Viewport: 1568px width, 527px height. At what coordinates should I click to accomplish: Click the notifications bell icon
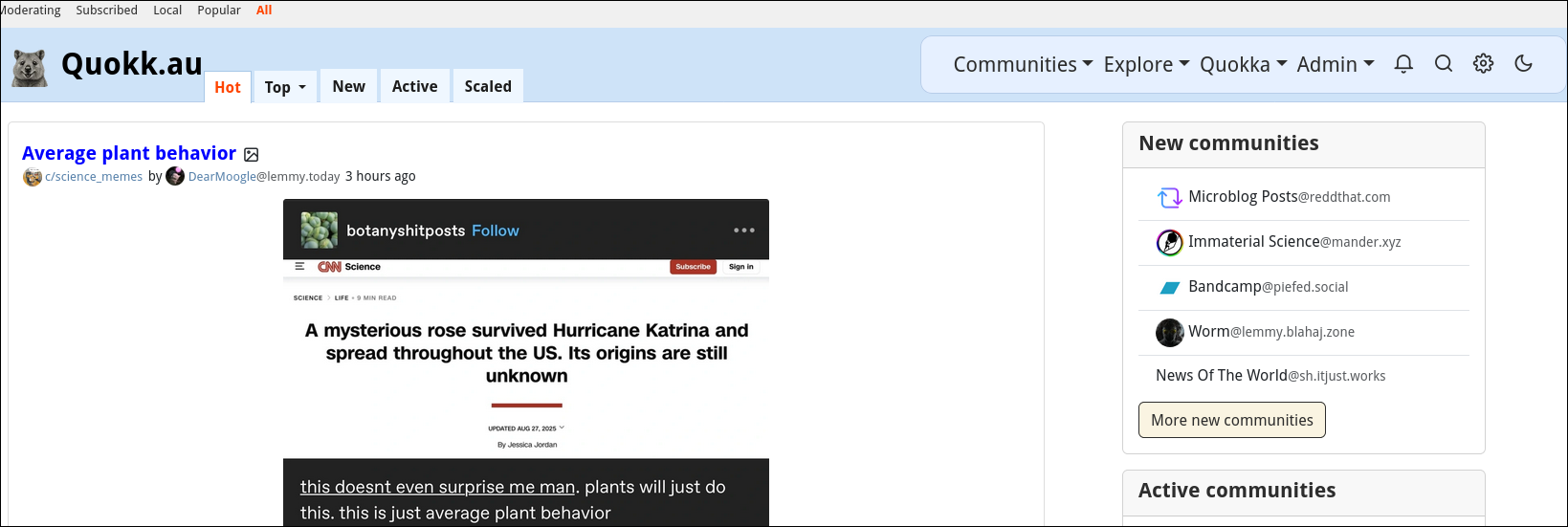[1403, 64]
